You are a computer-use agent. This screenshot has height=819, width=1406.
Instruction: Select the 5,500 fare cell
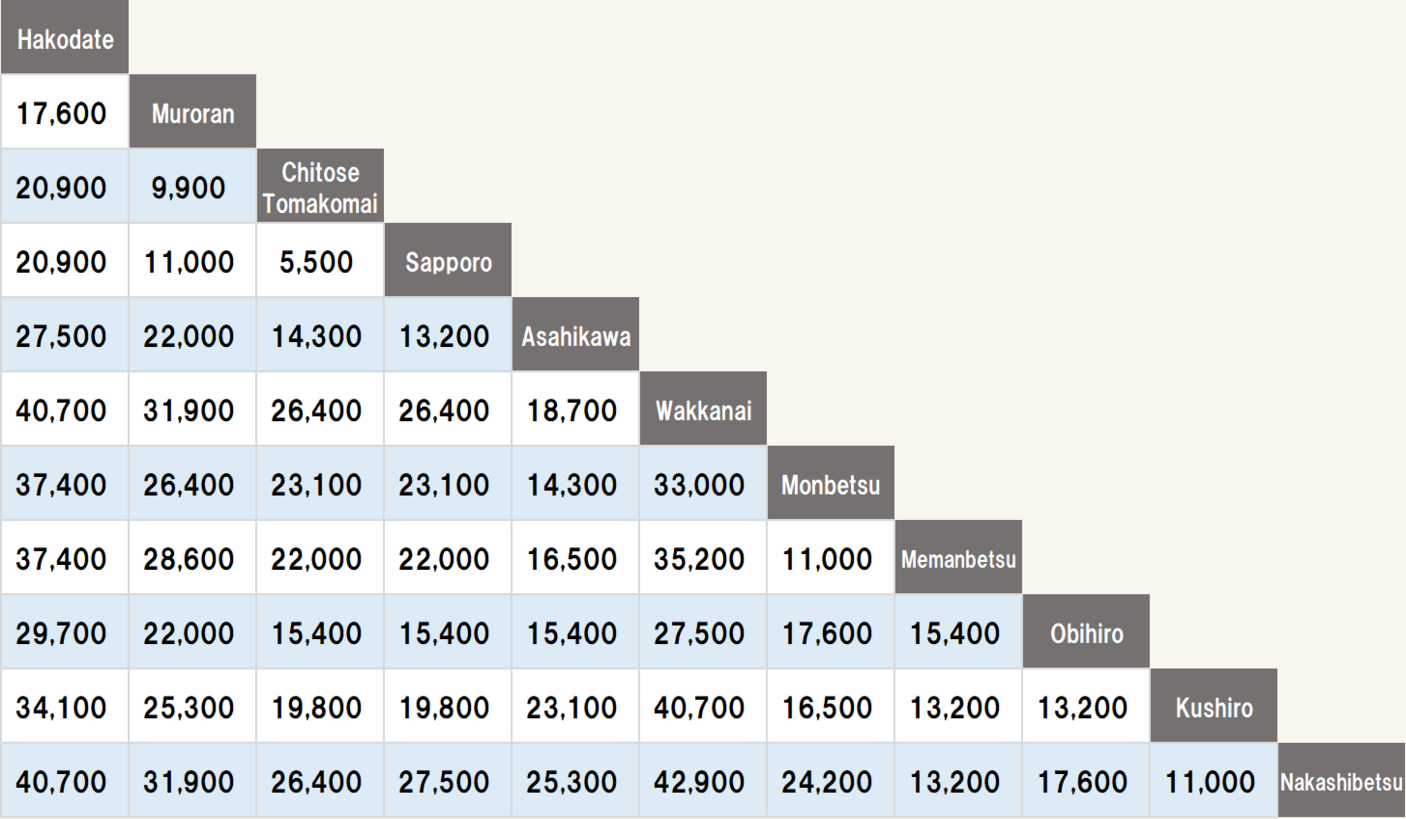tap(316, 262)
